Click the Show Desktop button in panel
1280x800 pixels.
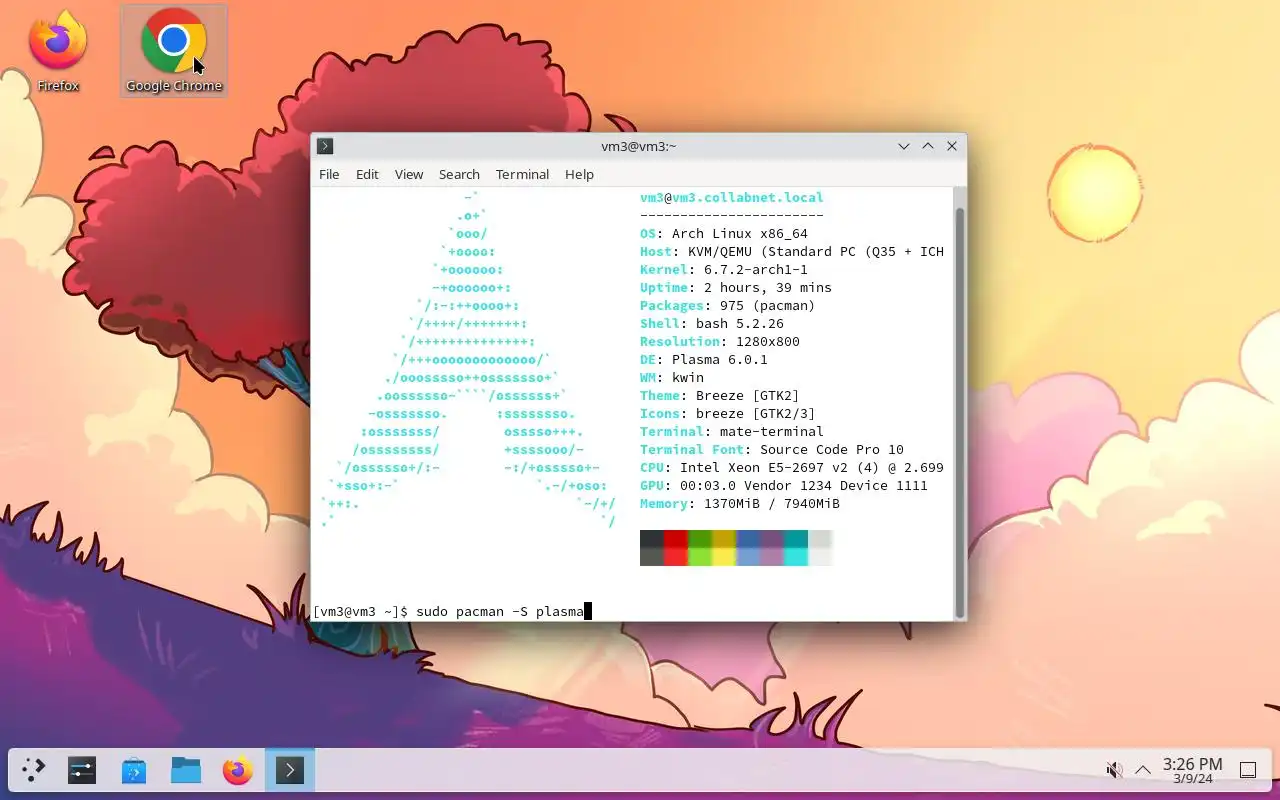point(1248,770)
